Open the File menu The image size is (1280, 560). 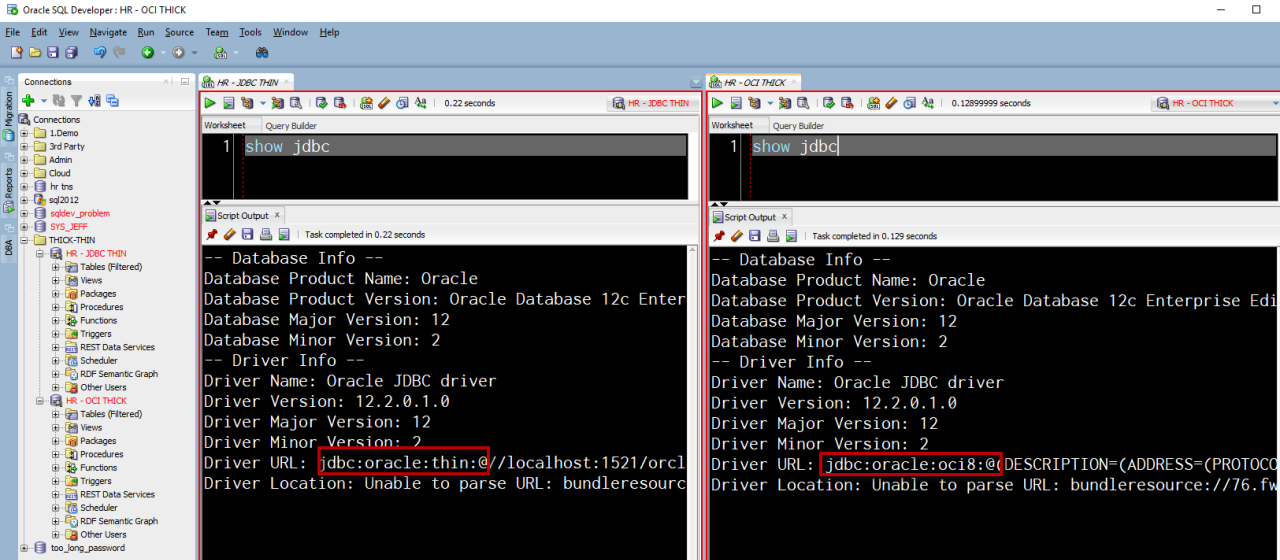(x=12, y=32)
